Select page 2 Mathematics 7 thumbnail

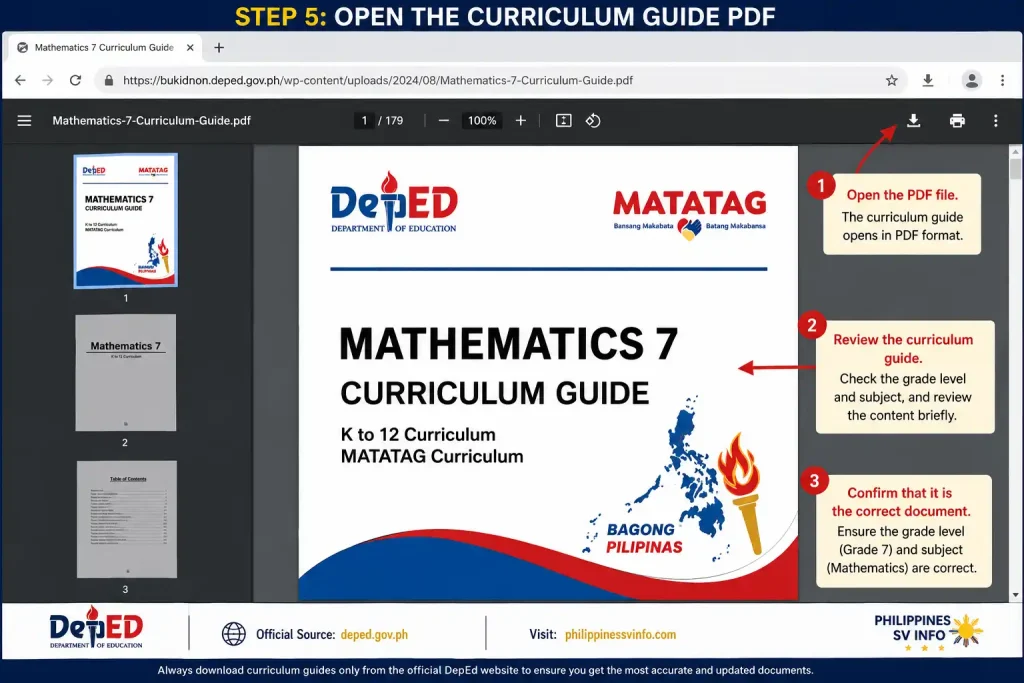point(125,373)
